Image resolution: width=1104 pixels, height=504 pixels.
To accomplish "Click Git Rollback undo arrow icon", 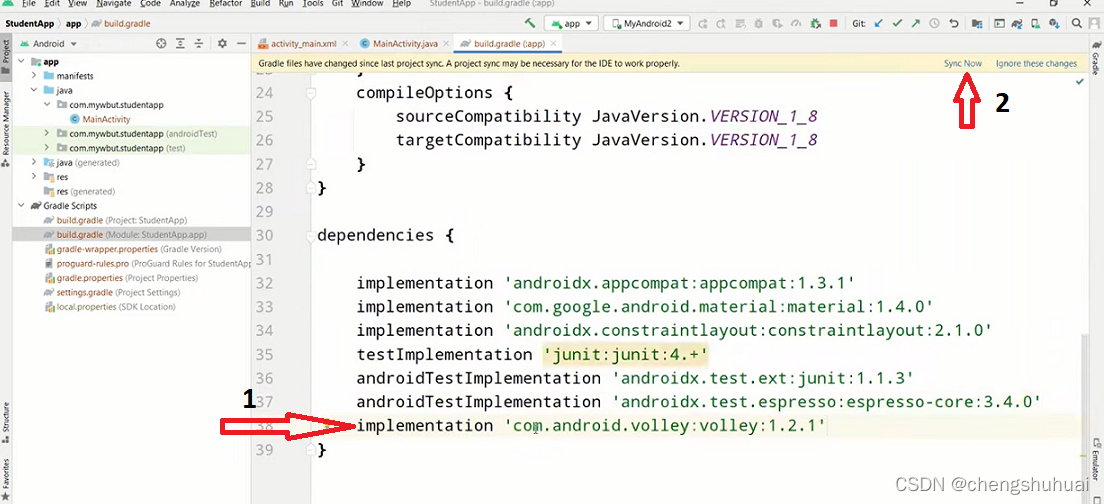I will pyautogui.click(x=953, y=23).
